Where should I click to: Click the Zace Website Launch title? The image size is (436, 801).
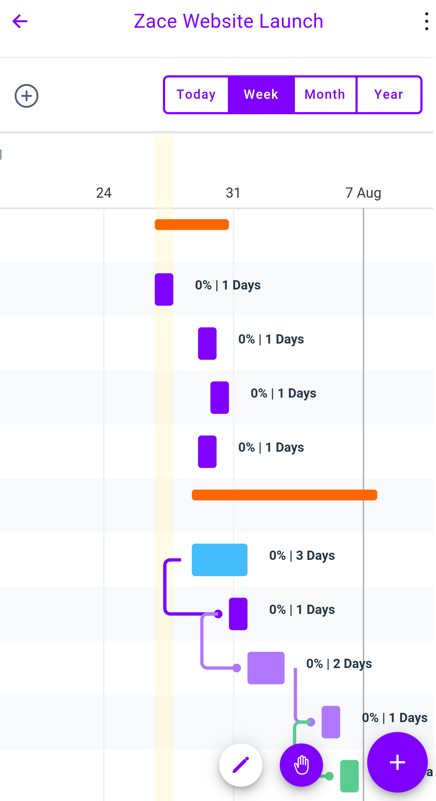click(228, 21)
